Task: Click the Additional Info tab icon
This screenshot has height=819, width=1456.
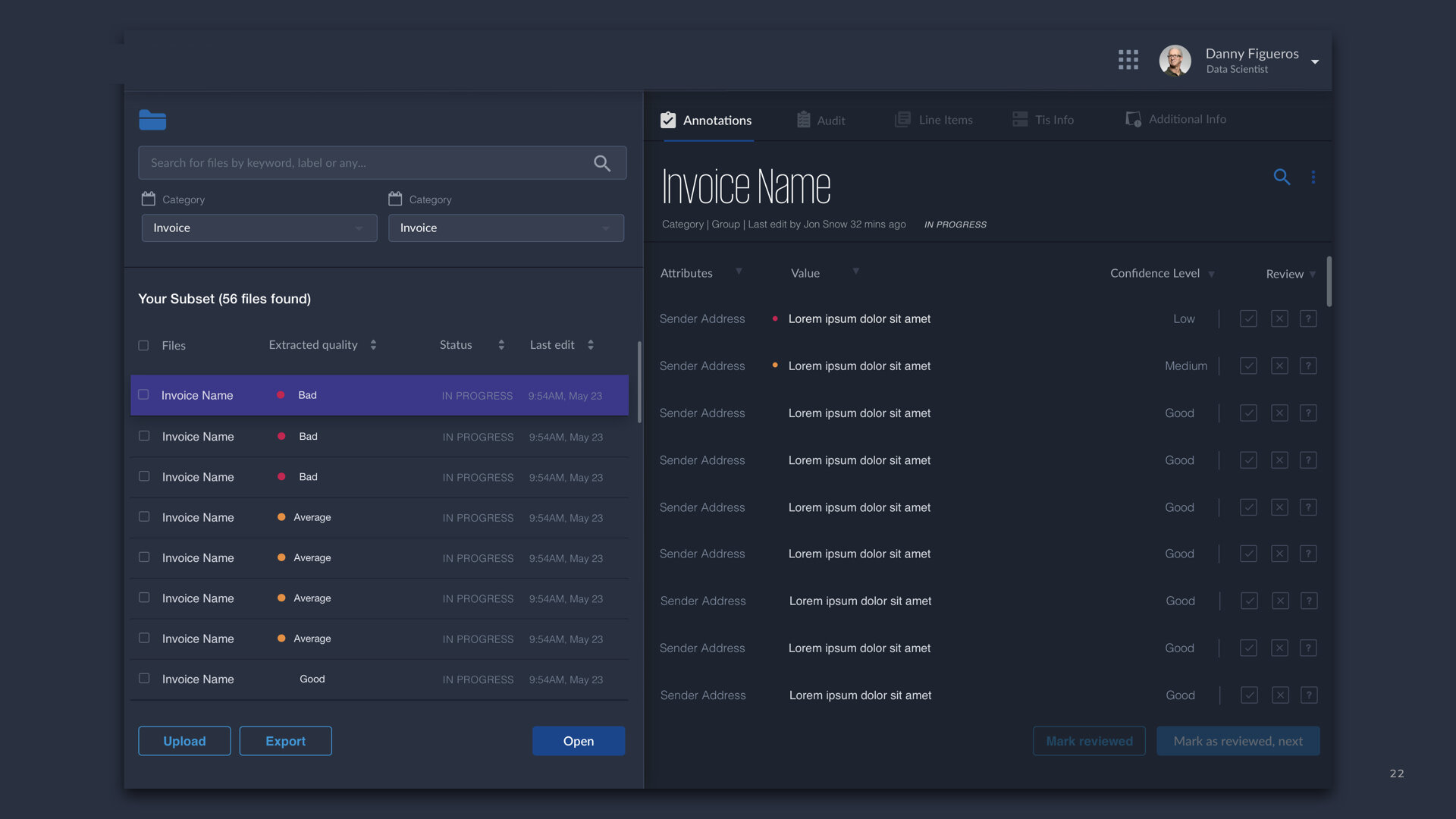Action: point(1134,119)
